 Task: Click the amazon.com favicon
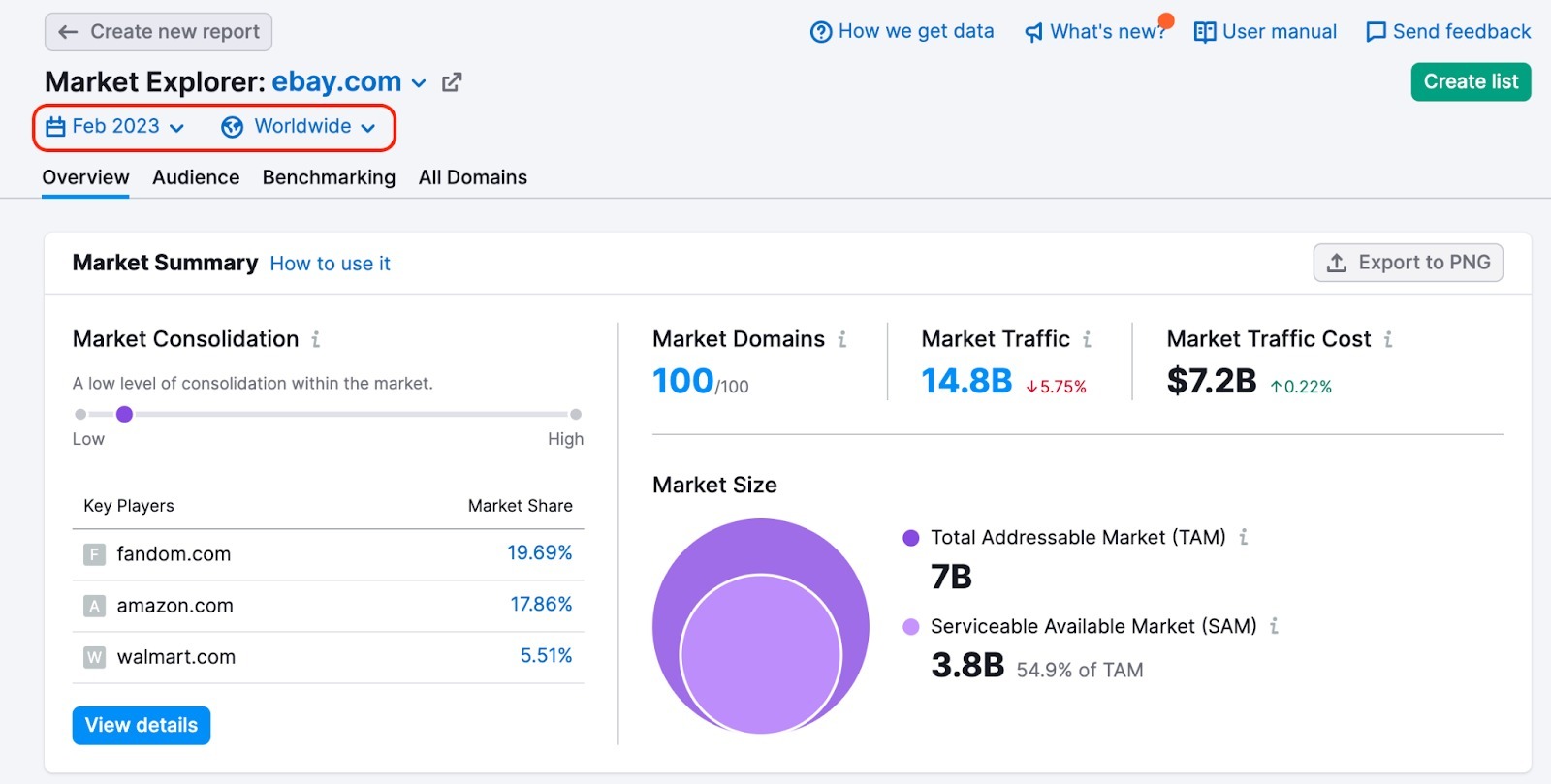click(x=94, y=606)
